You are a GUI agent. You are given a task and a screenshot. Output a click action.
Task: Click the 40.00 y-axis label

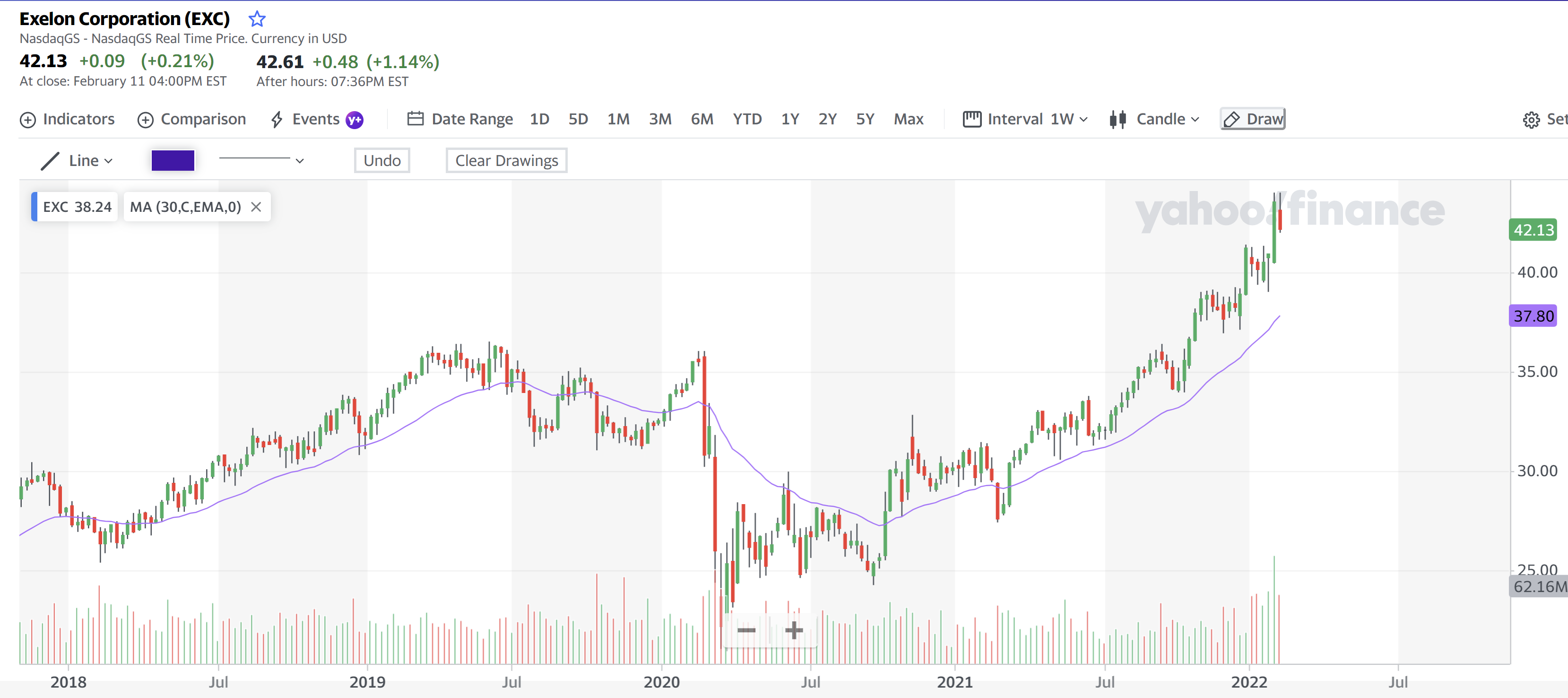coord(1537,272)
